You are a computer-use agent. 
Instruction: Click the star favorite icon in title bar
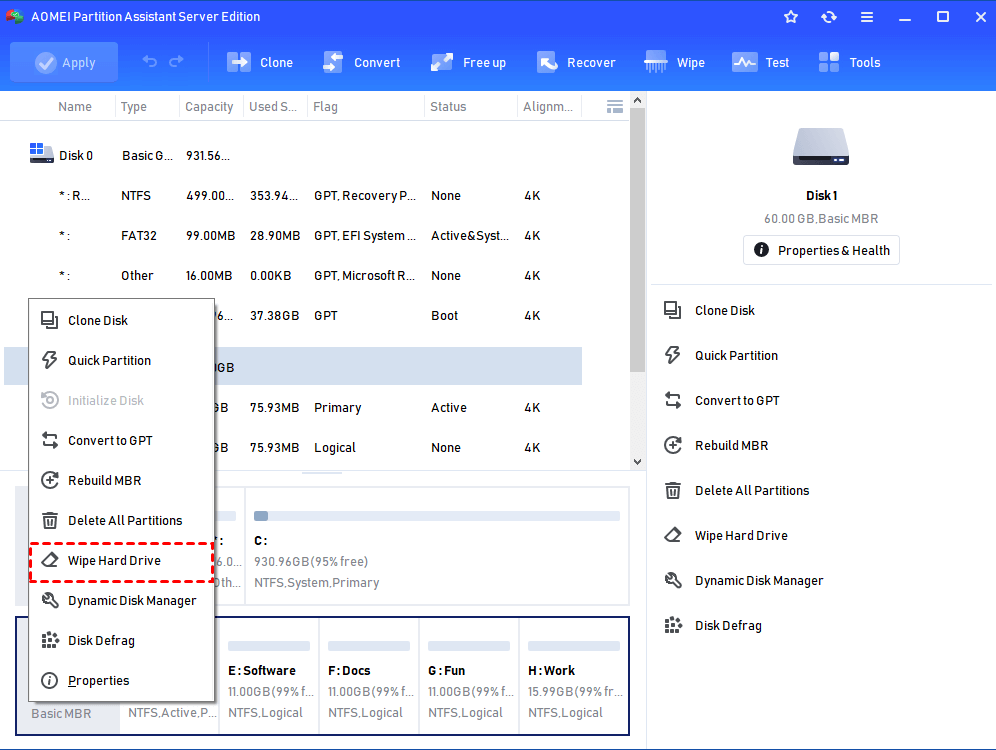[x=791, y=17]
